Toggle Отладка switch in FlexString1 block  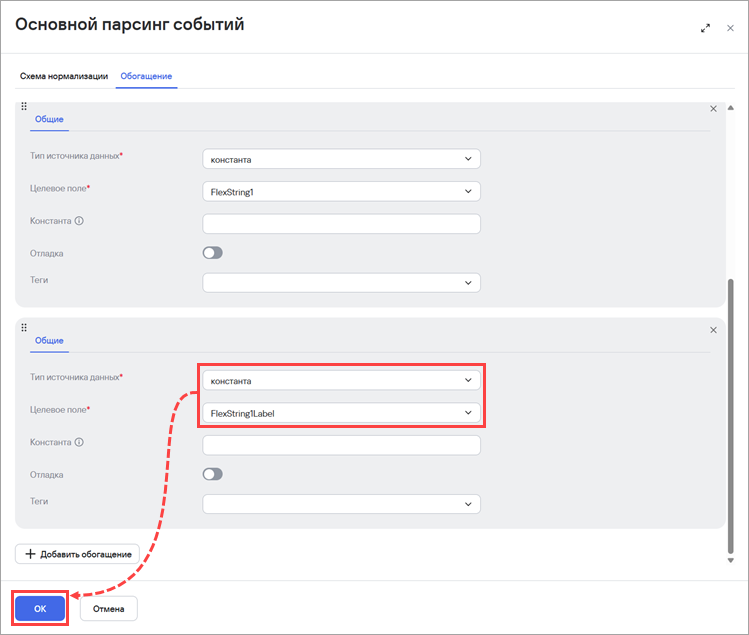pyautogui.click(x=213, y=253)
